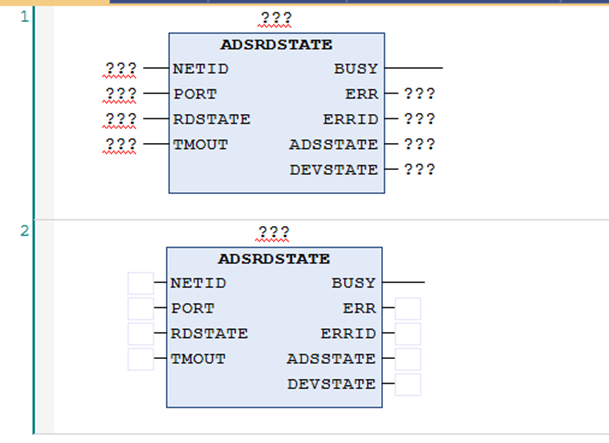
Task: Click the DEVSTATE output ??? in network 1
Action: click(420, 170)
